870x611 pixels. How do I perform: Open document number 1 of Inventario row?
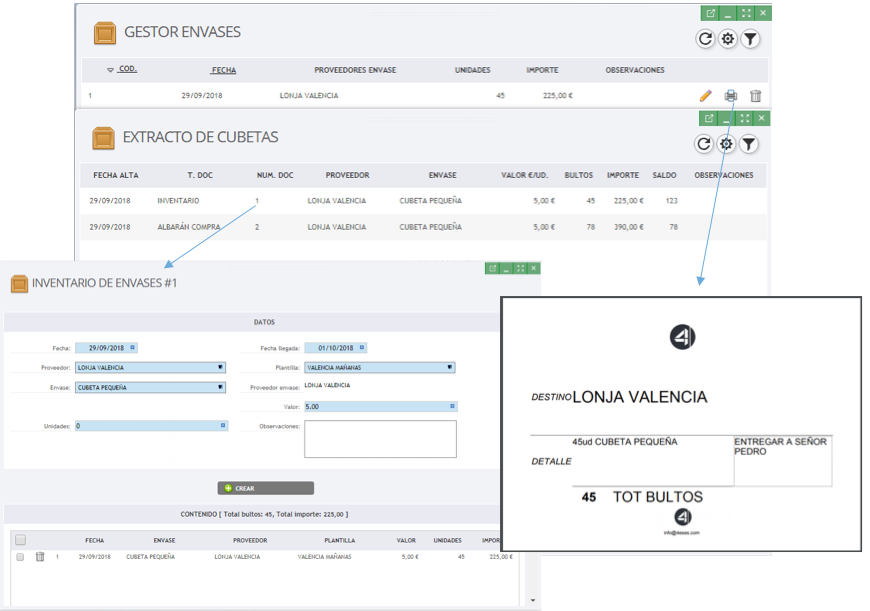point(257,201)
